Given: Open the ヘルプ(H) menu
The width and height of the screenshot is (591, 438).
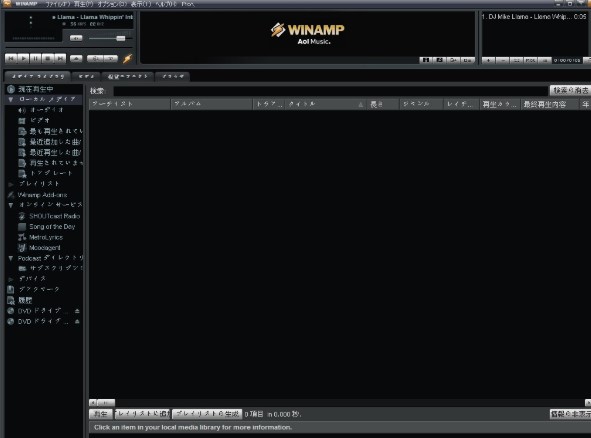Looking at the screenshot, I should (166, 4).
